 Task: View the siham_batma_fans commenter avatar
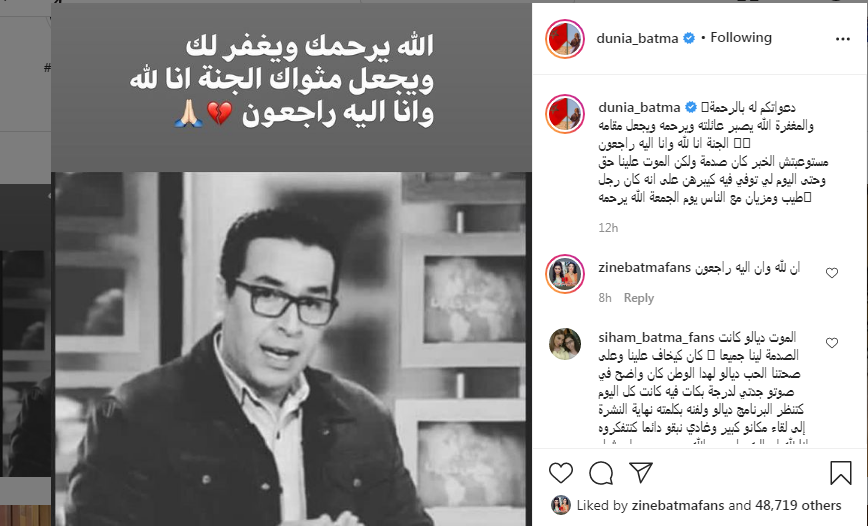click(x=565, y=344)
